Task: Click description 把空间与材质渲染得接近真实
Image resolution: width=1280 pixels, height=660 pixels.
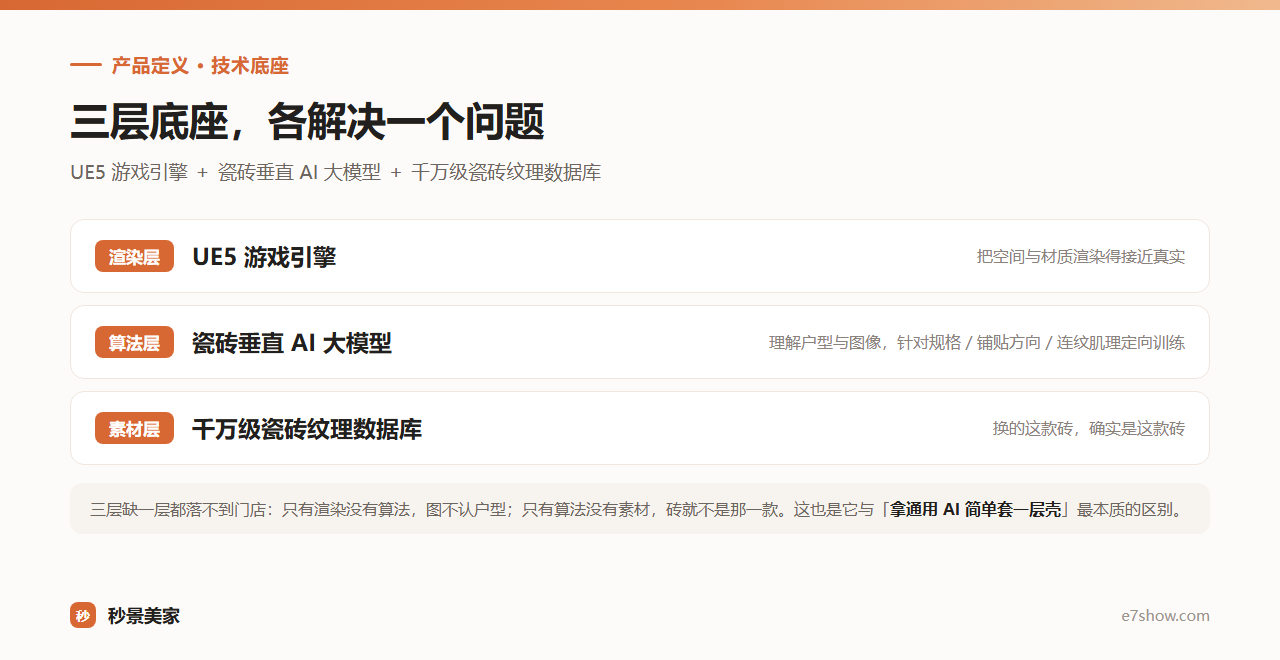Action: (1081, 257)
